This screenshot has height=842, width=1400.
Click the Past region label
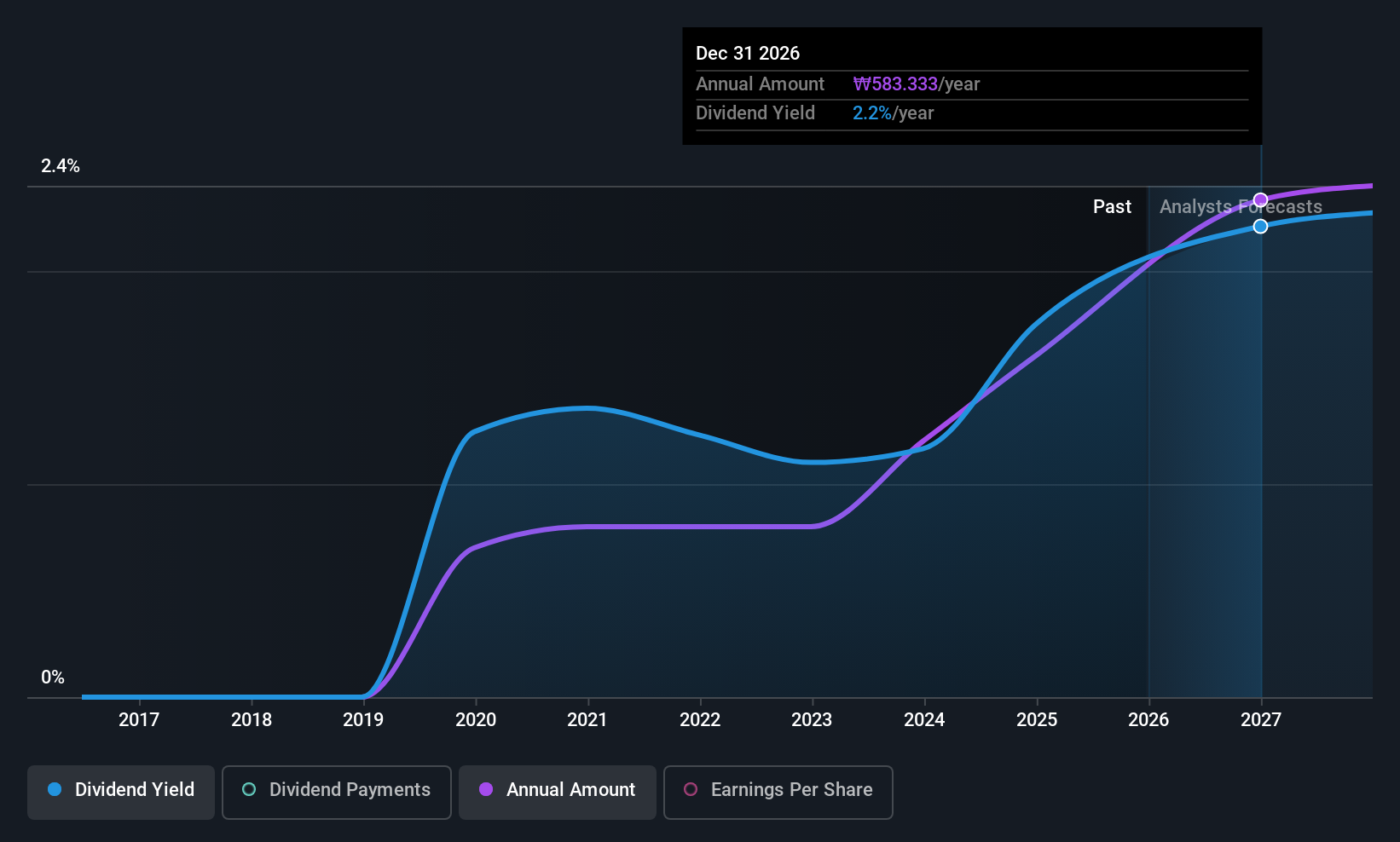coord(1112,206)
